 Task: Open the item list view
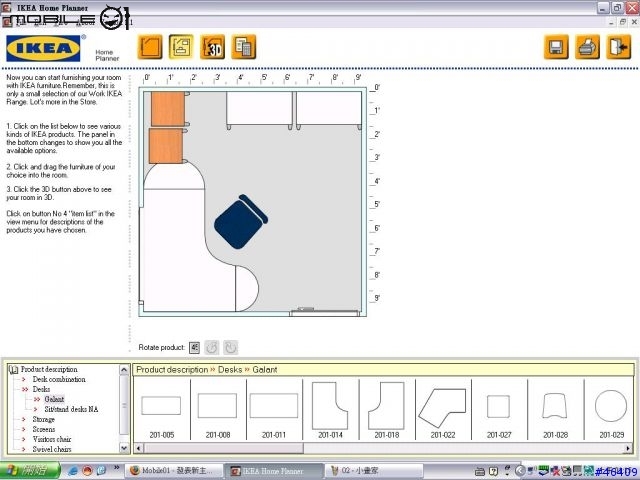click(244, 47)
